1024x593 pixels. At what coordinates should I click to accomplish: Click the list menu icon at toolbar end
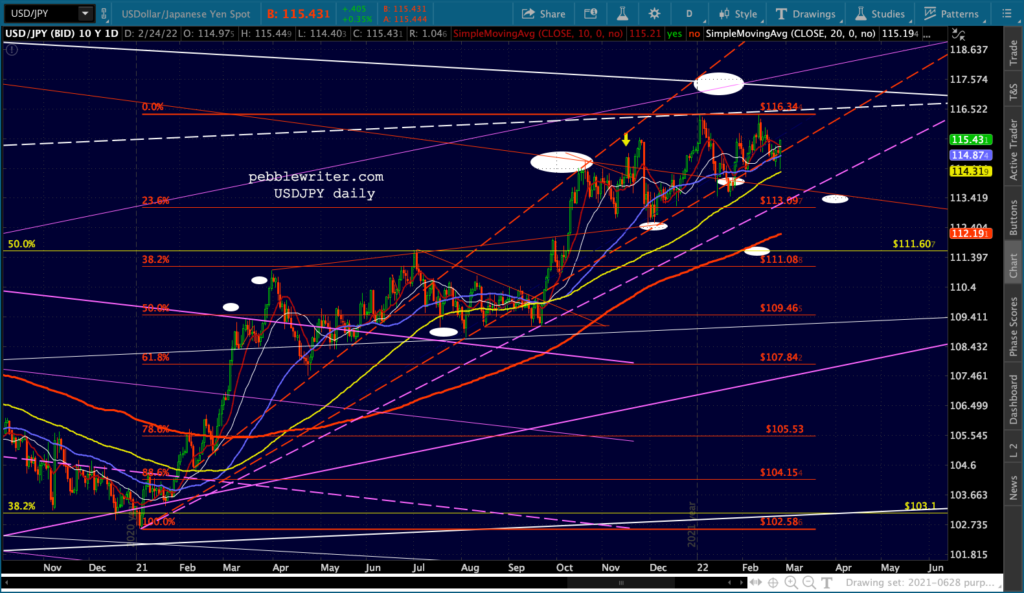pos(1007,14)
